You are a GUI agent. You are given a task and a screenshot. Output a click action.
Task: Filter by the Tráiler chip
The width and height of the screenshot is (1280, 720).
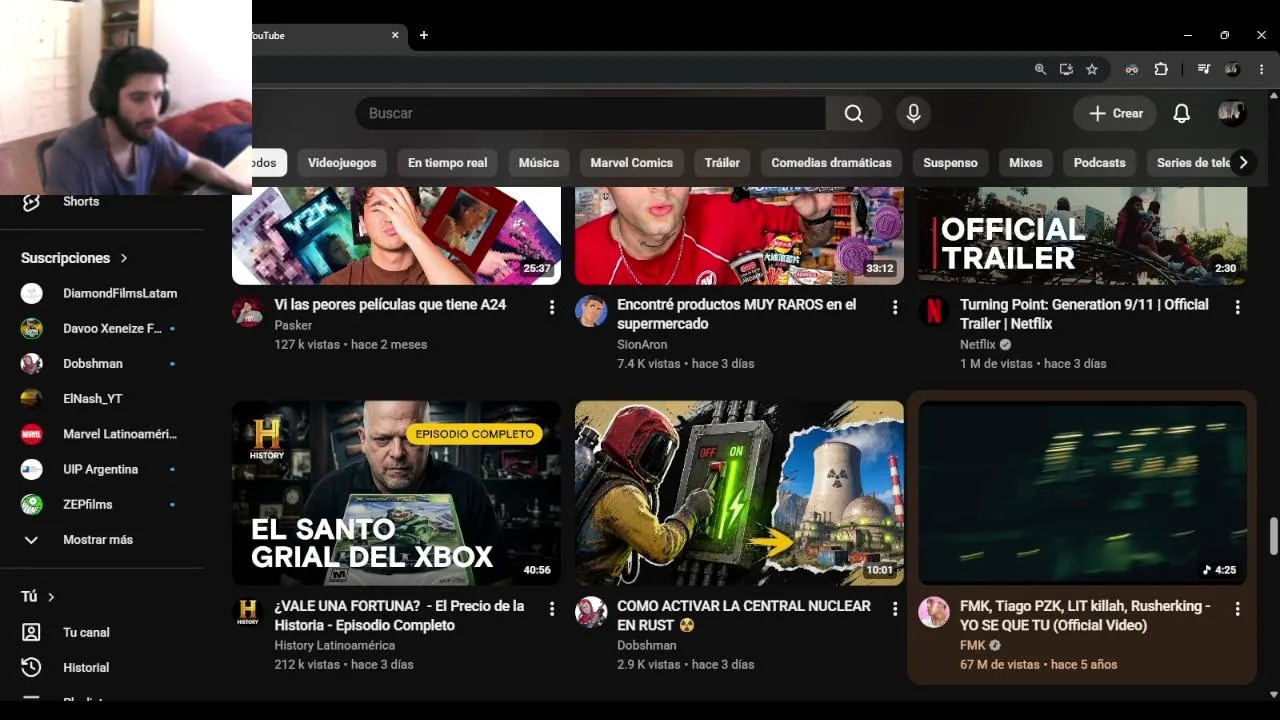tap(722, 162)
